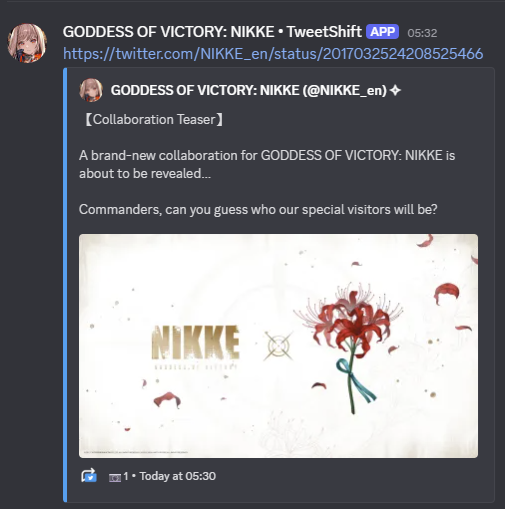The width and height of the screenshot is (505, 509).
Task: Click the 05:32 message timestamp
Action: (422, 33)
